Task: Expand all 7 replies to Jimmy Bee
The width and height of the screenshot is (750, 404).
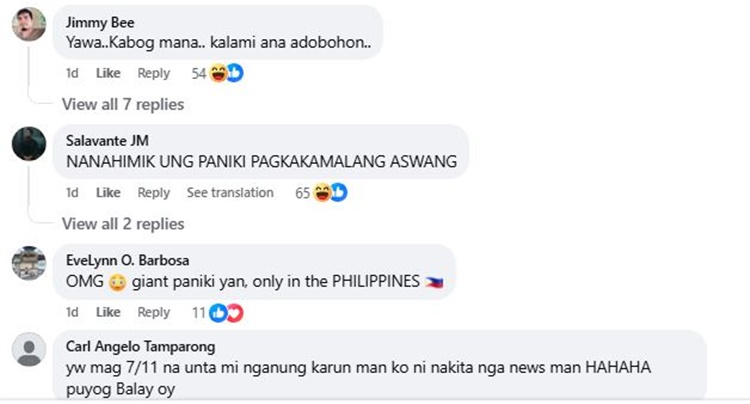Action: click(x=123, y=104)
